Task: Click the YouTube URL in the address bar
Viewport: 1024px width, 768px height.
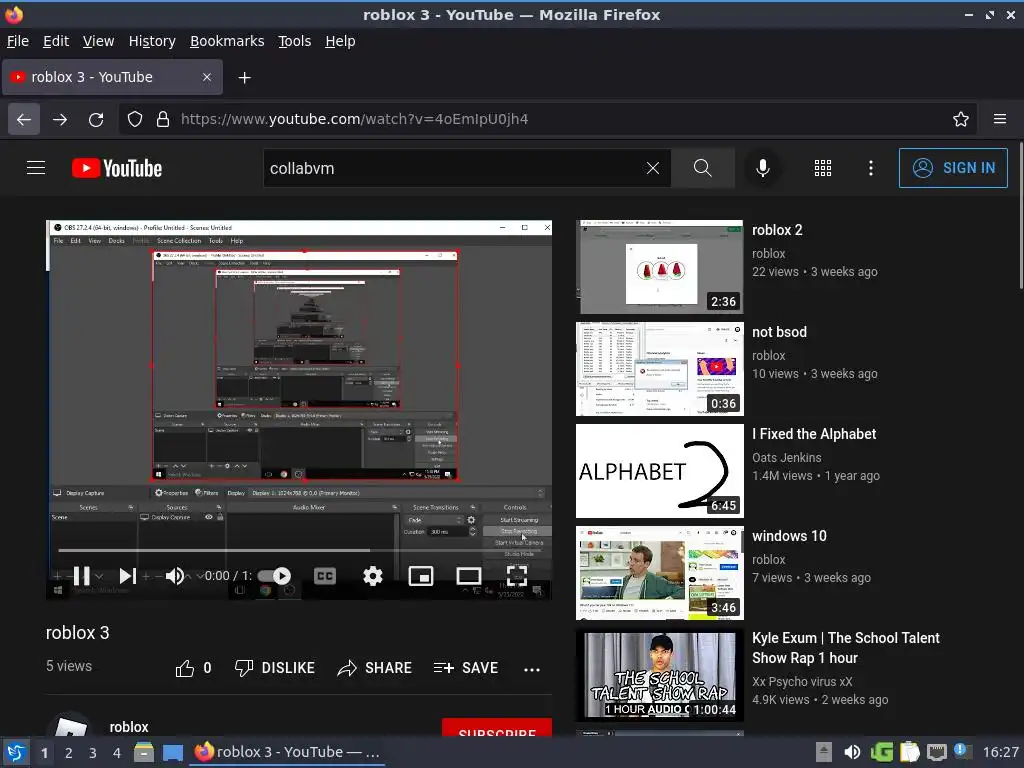Action: [x=354, y=119]
